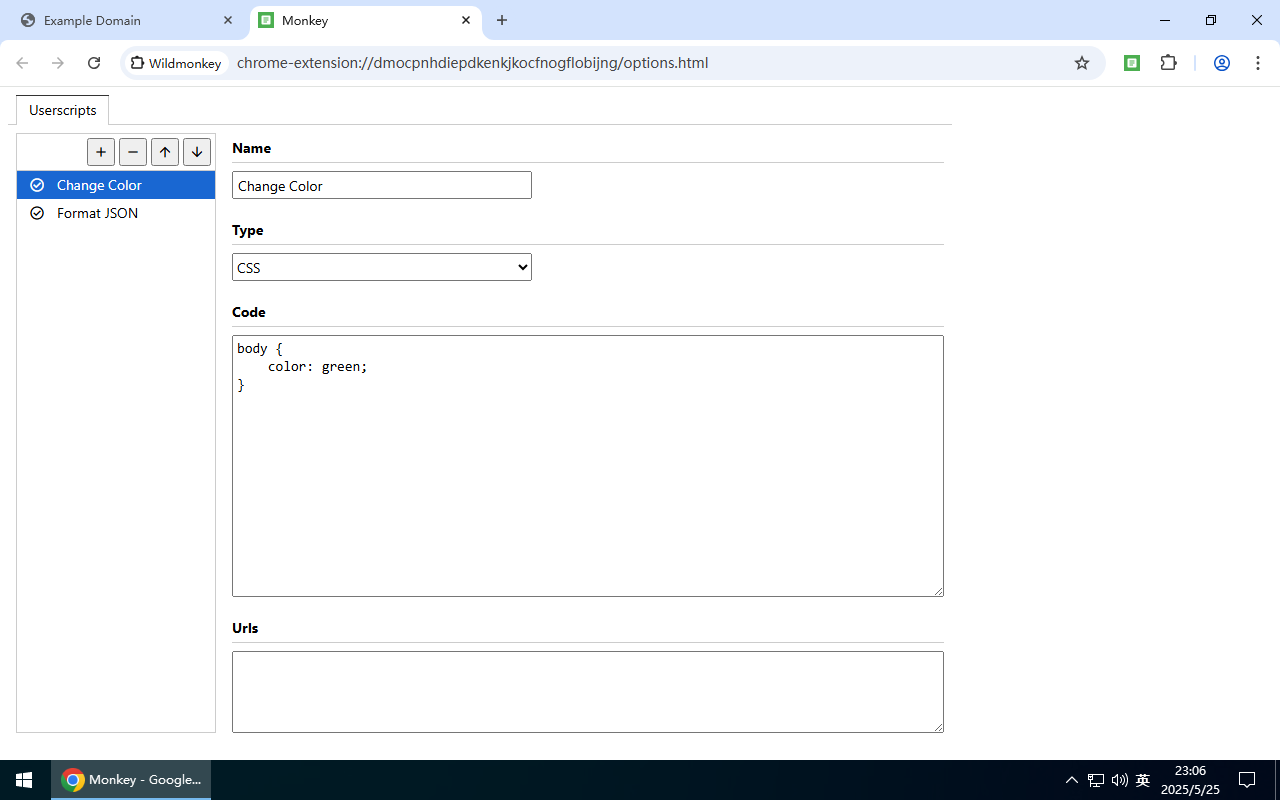Screen dimensions: 1280x800
Task: Click the Wildmonkey extension toolbar icon
Action: pyautogui.click(x=1132, y=63)
